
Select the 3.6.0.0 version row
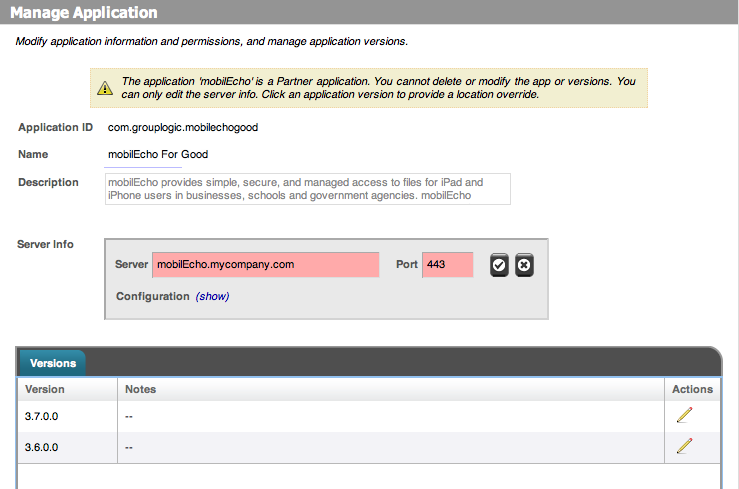[369, 447]
